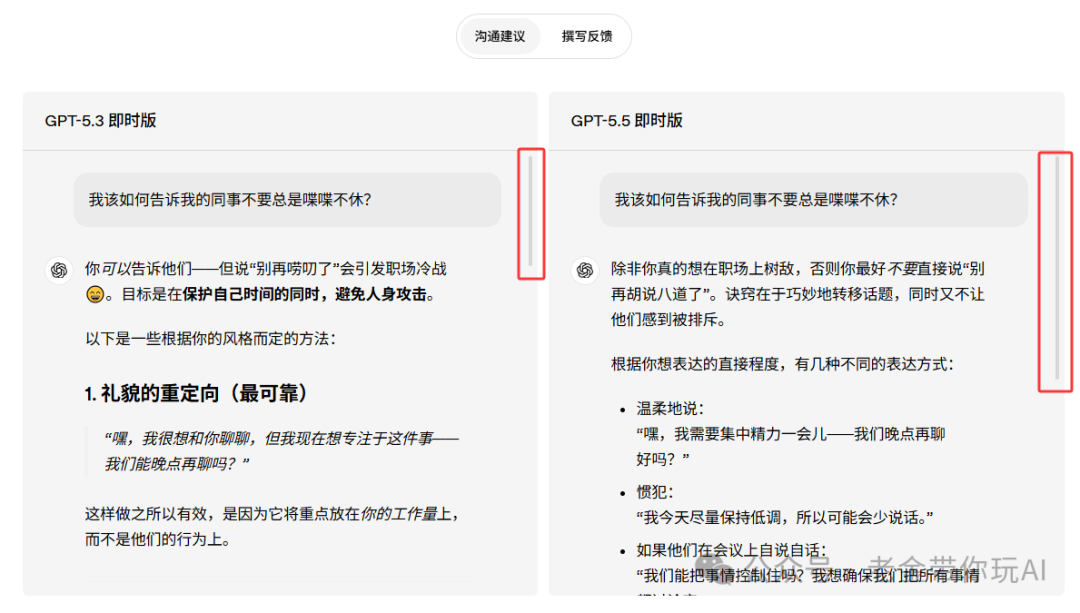This screenshot has width=1080, height=613.
Task: Click the user question bubble in GPT-5.5 panel
Action: click(813, 200)
